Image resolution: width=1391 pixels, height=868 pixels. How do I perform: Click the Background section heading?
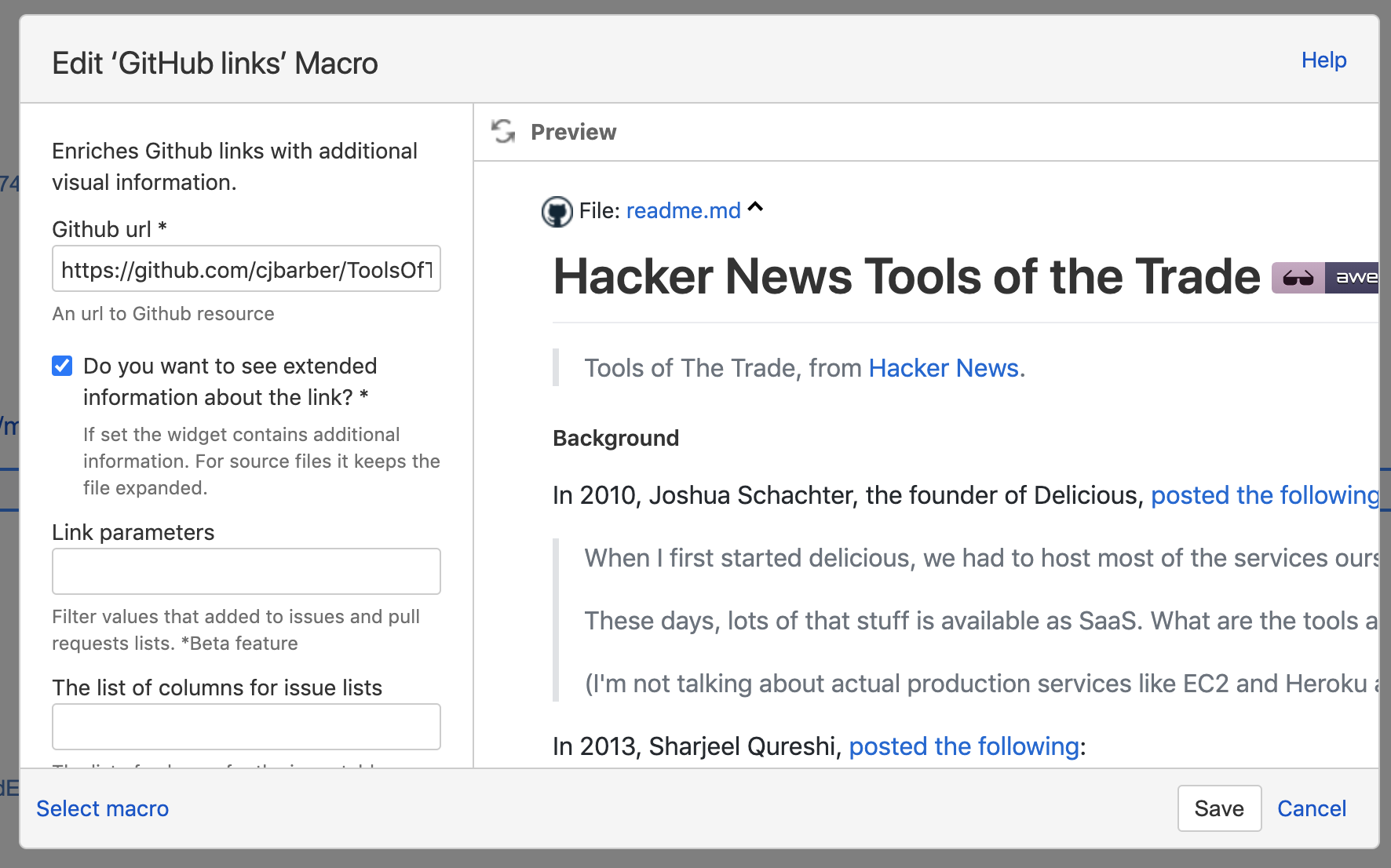[615, 438]
